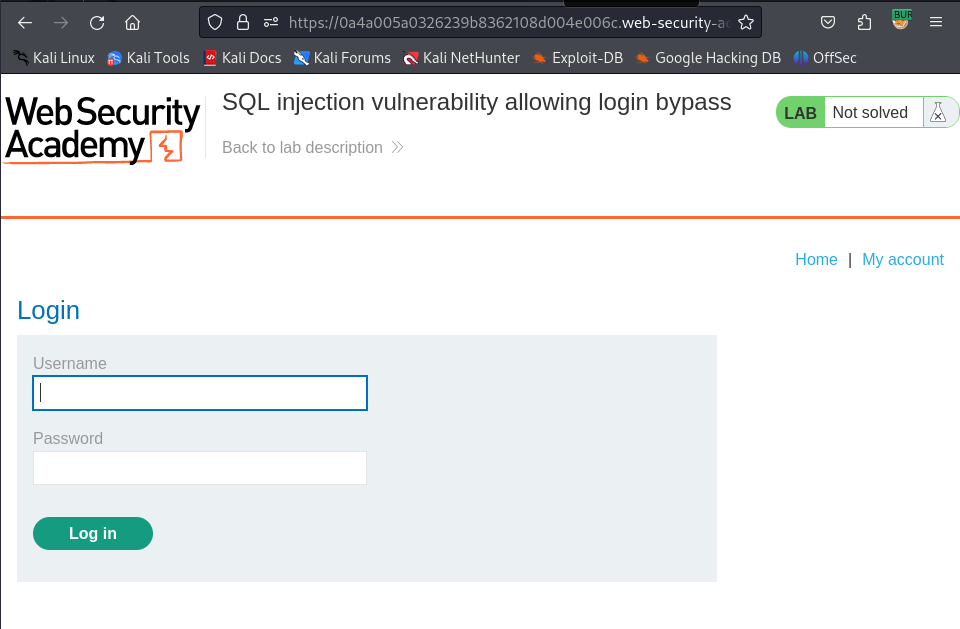
Task: Click the tracking protection shield icon
Action: (x=215, y=22)
